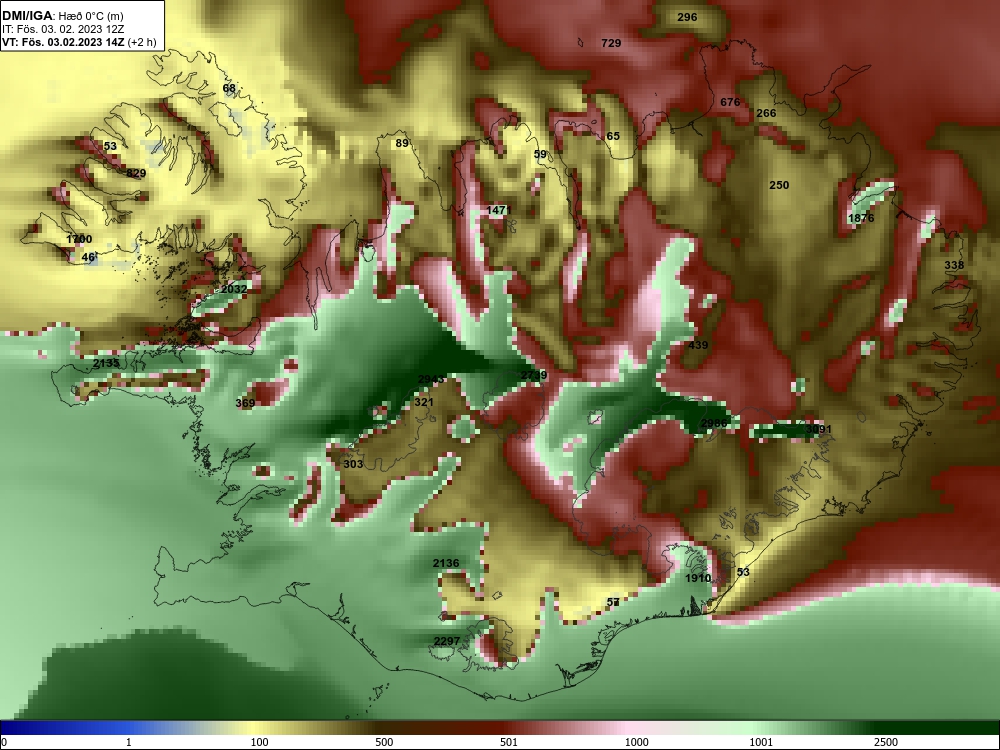Image resolution: width=1000 pixels, height=750 pixels.
Task: Click the 729 height value
Action: (x=611, y=43)
